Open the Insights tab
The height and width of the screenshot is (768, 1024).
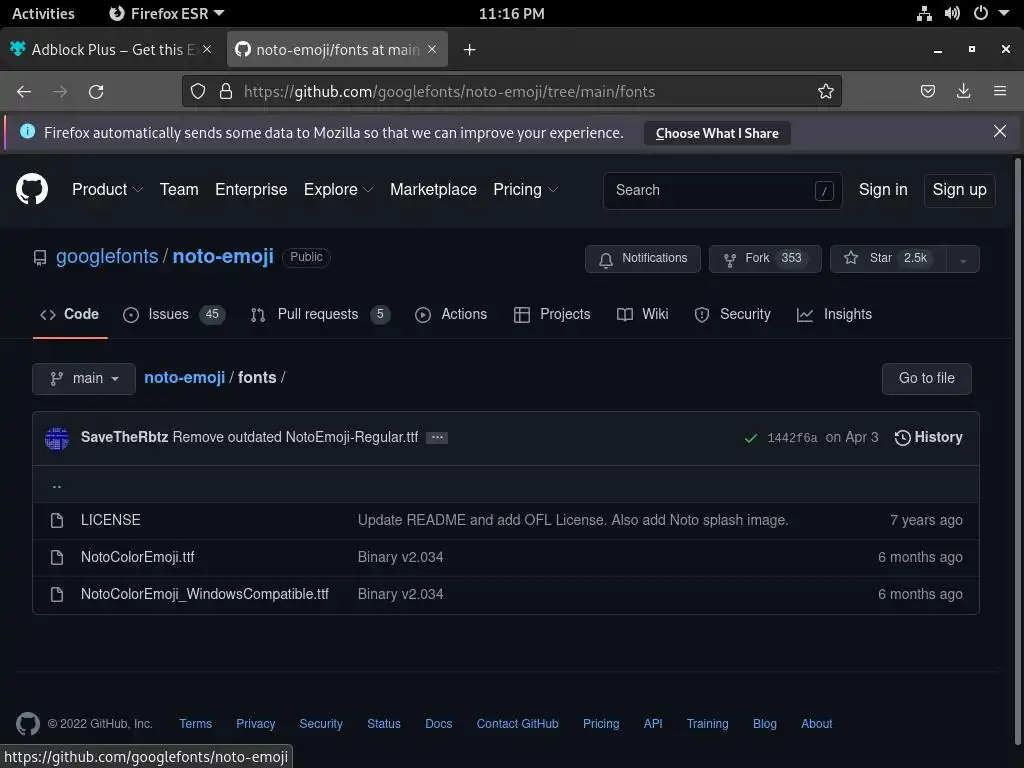click(x=835, y=314)
